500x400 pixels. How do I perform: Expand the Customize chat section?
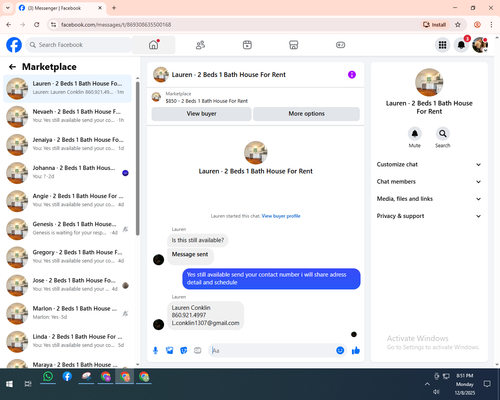click(x=429, y=164)
